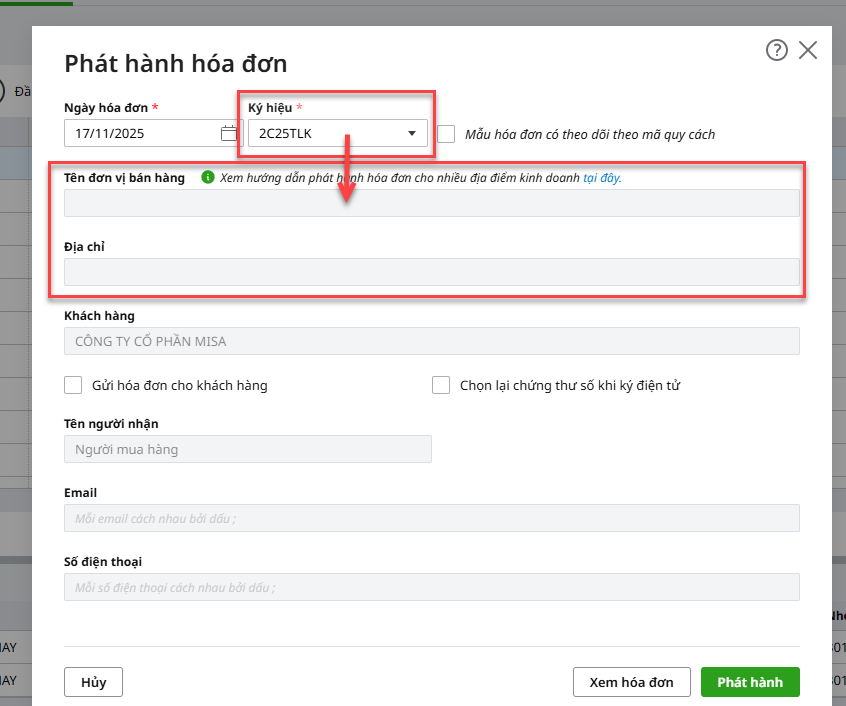Click the Tên người nhận field
Viewport: 846px width, 706px height.
[247, 449]
